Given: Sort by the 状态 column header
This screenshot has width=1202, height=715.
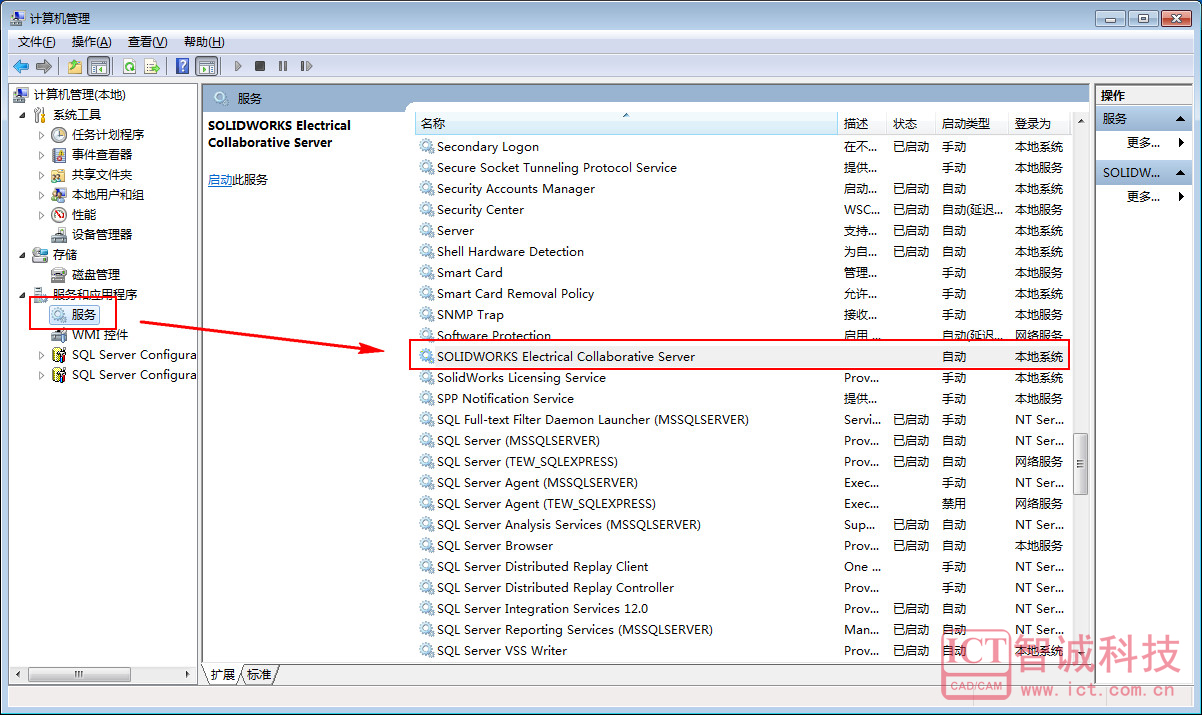Looking at the screenshot, I should pos(912,123).
